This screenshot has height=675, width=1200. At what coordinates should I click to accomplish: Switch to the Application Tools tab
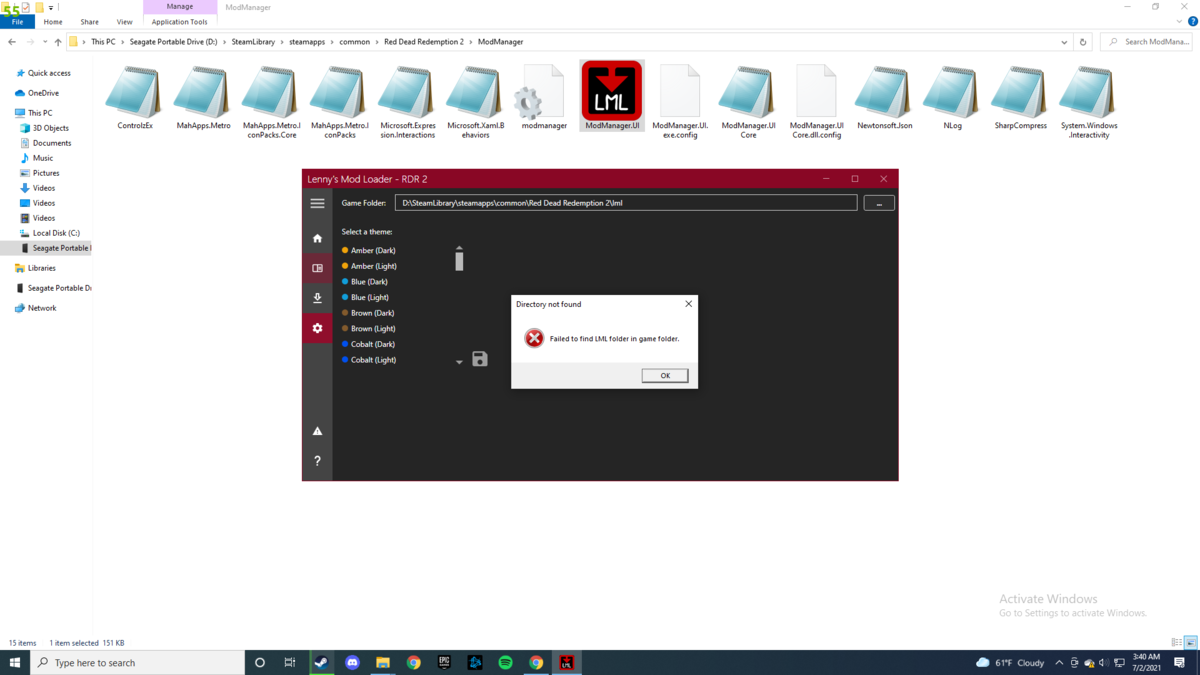click(x=180, y=22)
